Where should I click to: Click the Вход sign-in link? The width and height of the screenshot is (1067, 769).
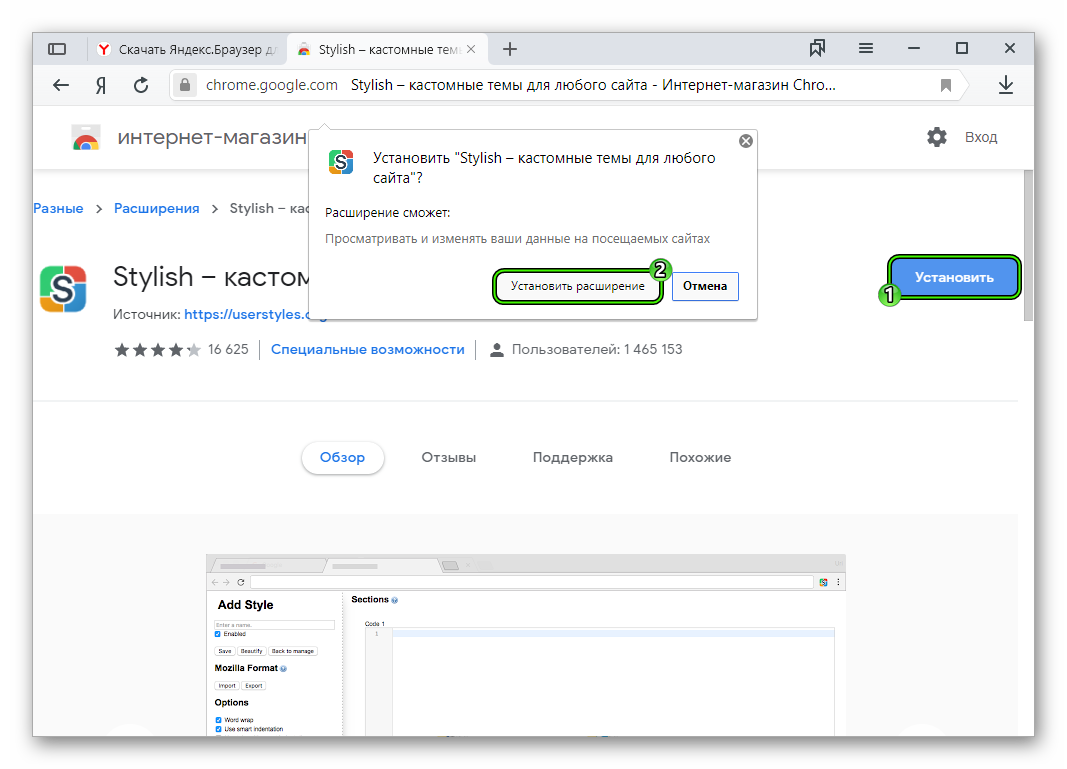(x=981, y=137)
